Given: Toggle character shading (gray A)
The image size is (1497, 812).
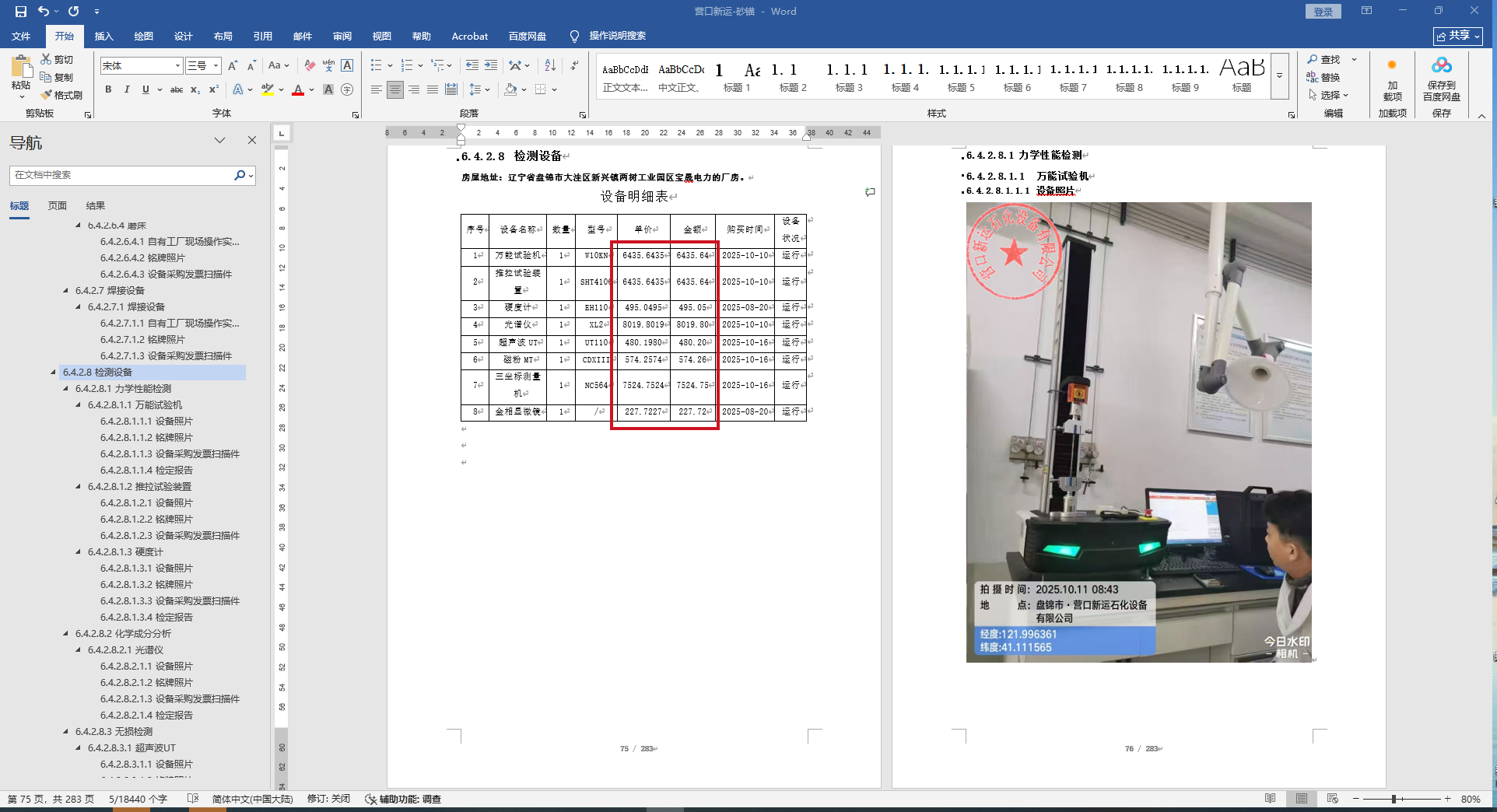Looking at the screenshot, I should coord(328,89).
